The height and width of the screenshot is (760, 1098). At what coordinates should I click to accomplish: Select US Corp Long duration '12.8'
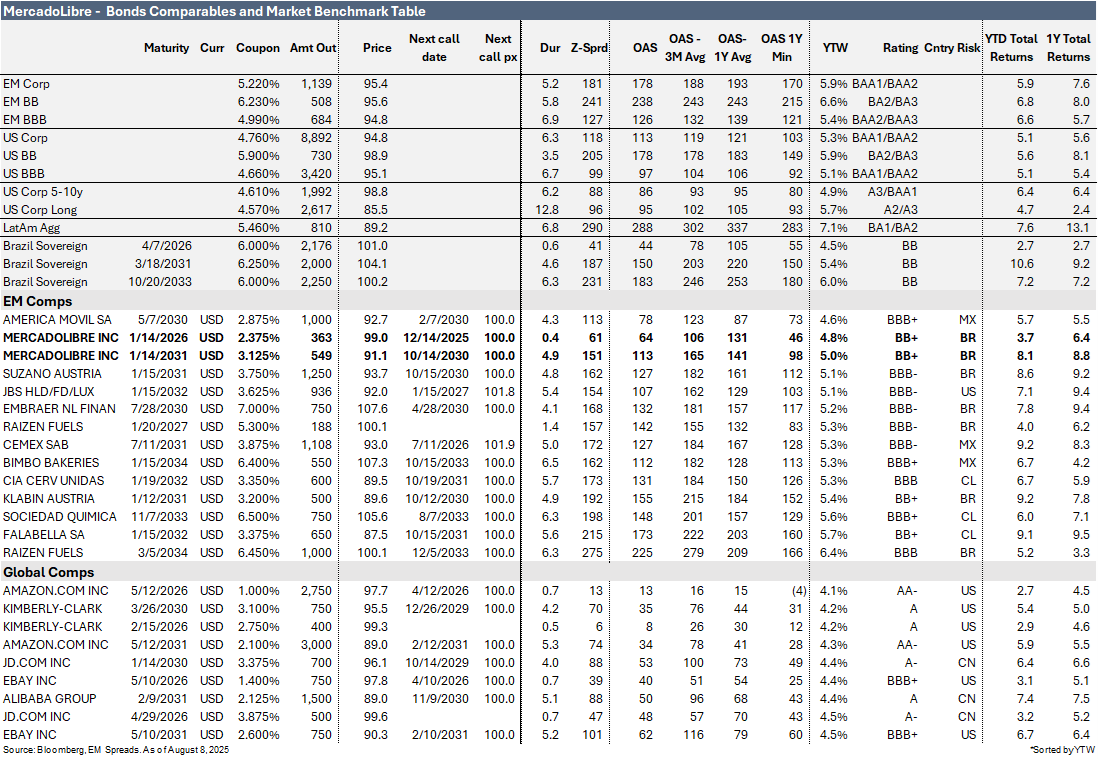(x=547, y=210)
